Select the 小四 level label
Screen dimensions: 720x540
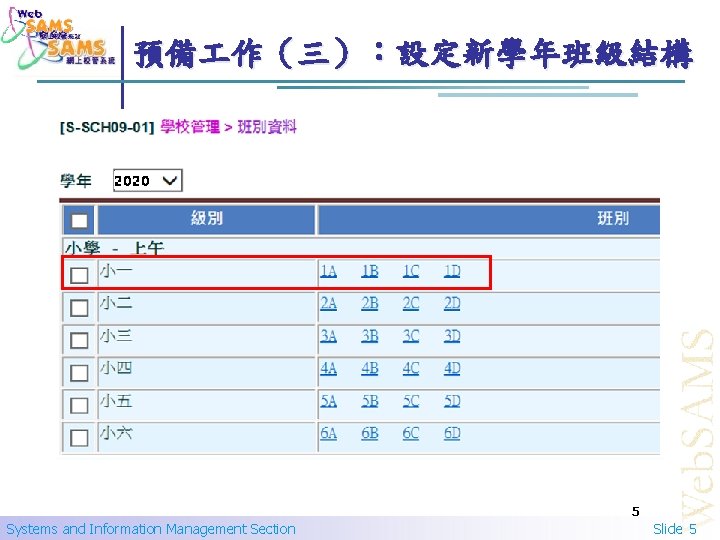[x=116, y=369]
